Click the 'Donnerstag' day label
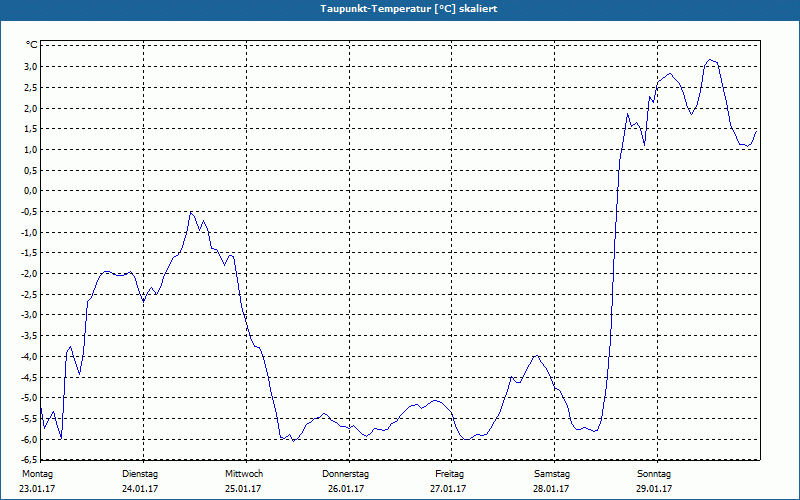The width and height of the screenshot is (800, 500). (x=345, y=474)
